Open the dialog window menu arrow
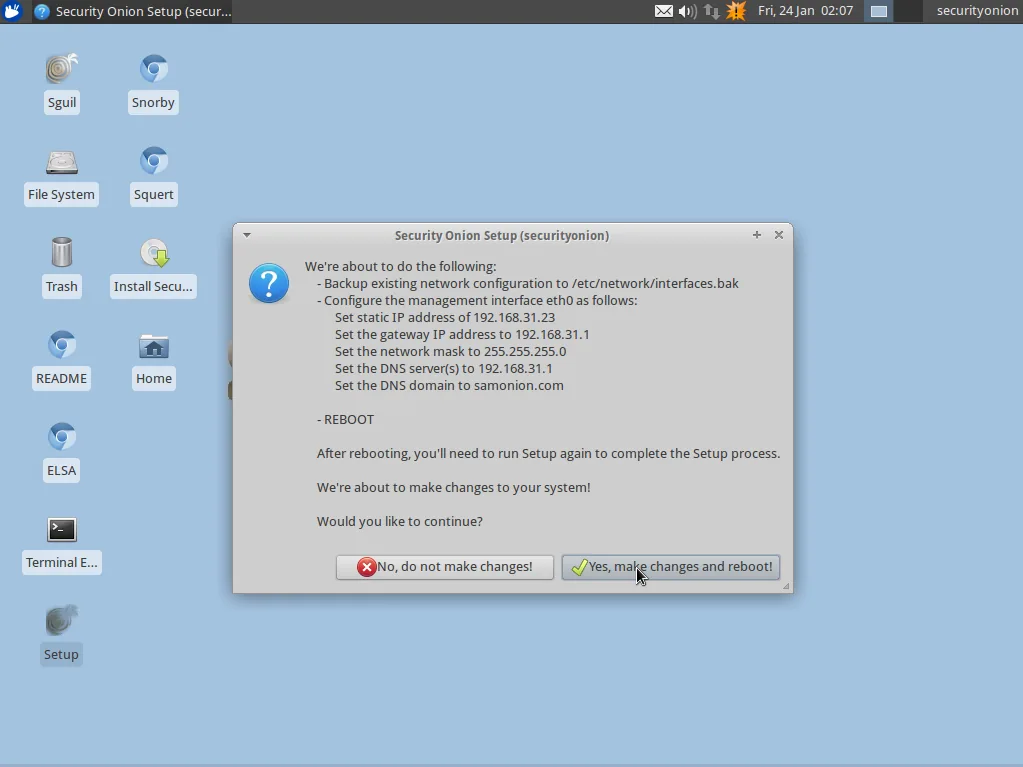Screen dimensions: 1023x767 [247, 235]
